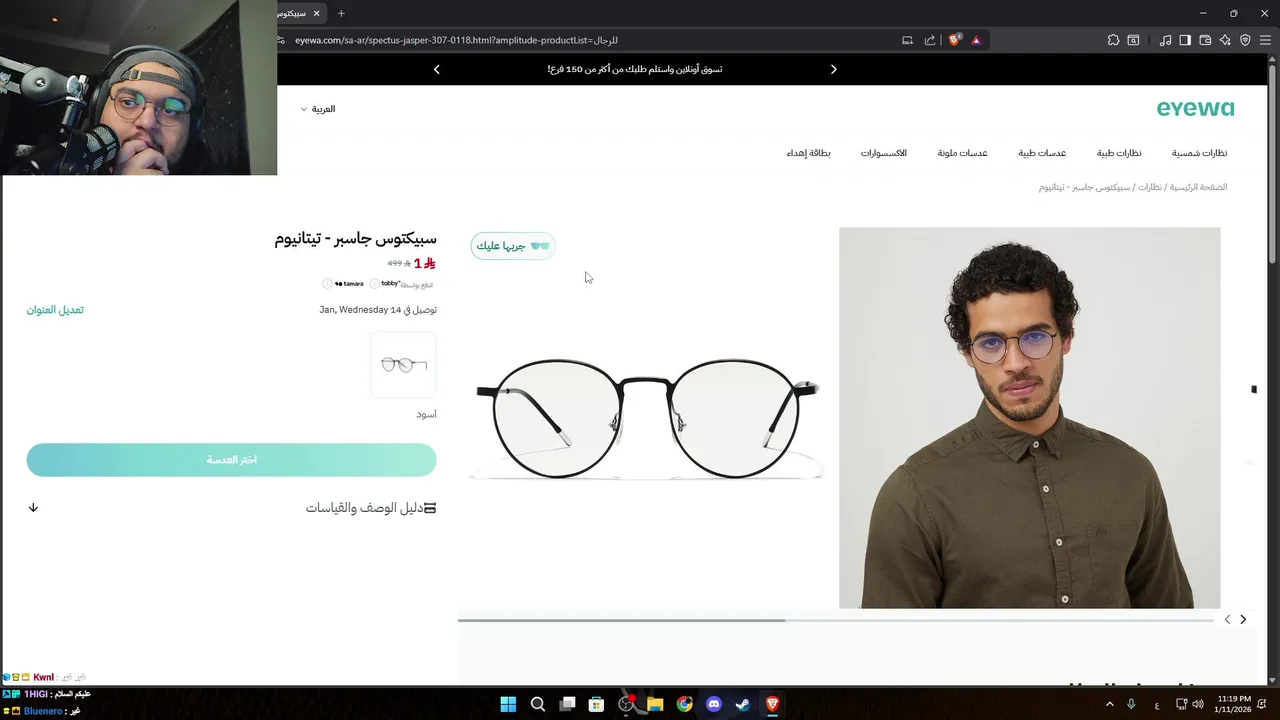This screenshot has width=1280, height=720.
Task: Click the model wearing glasses photo
Action: coord(1029,417)
